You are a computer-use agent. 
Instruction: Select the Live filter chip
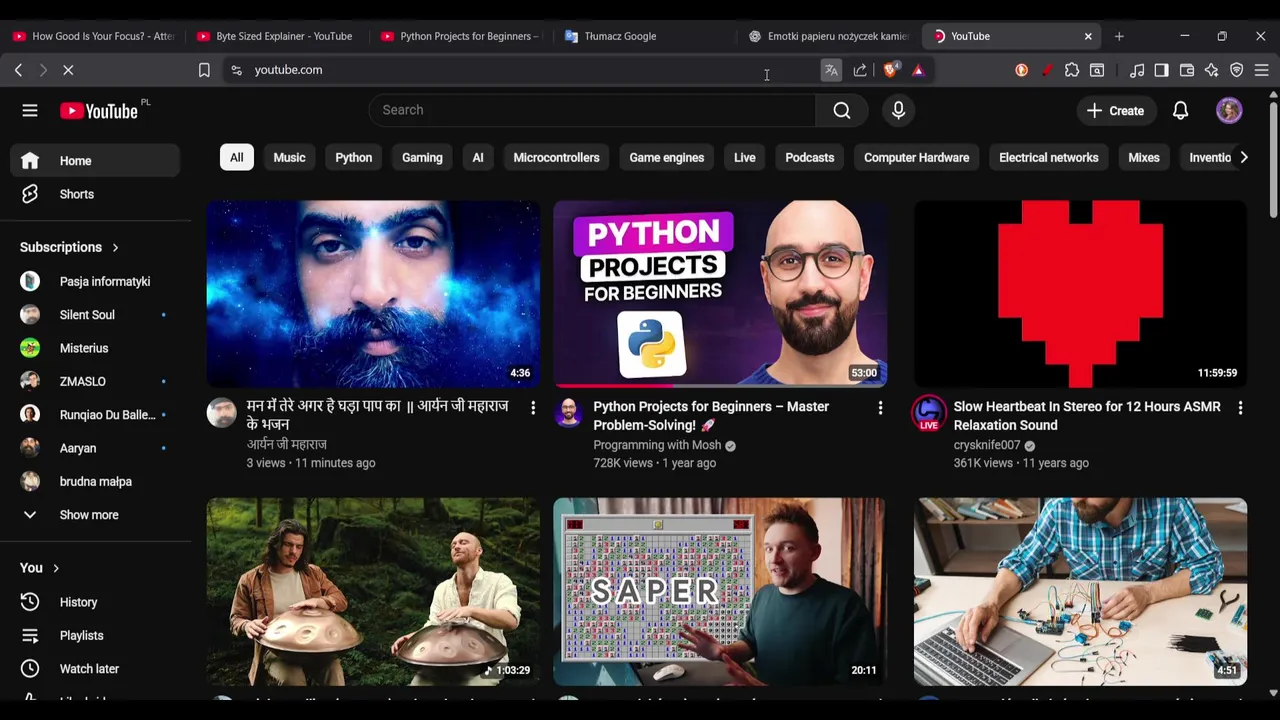(745, 157)
